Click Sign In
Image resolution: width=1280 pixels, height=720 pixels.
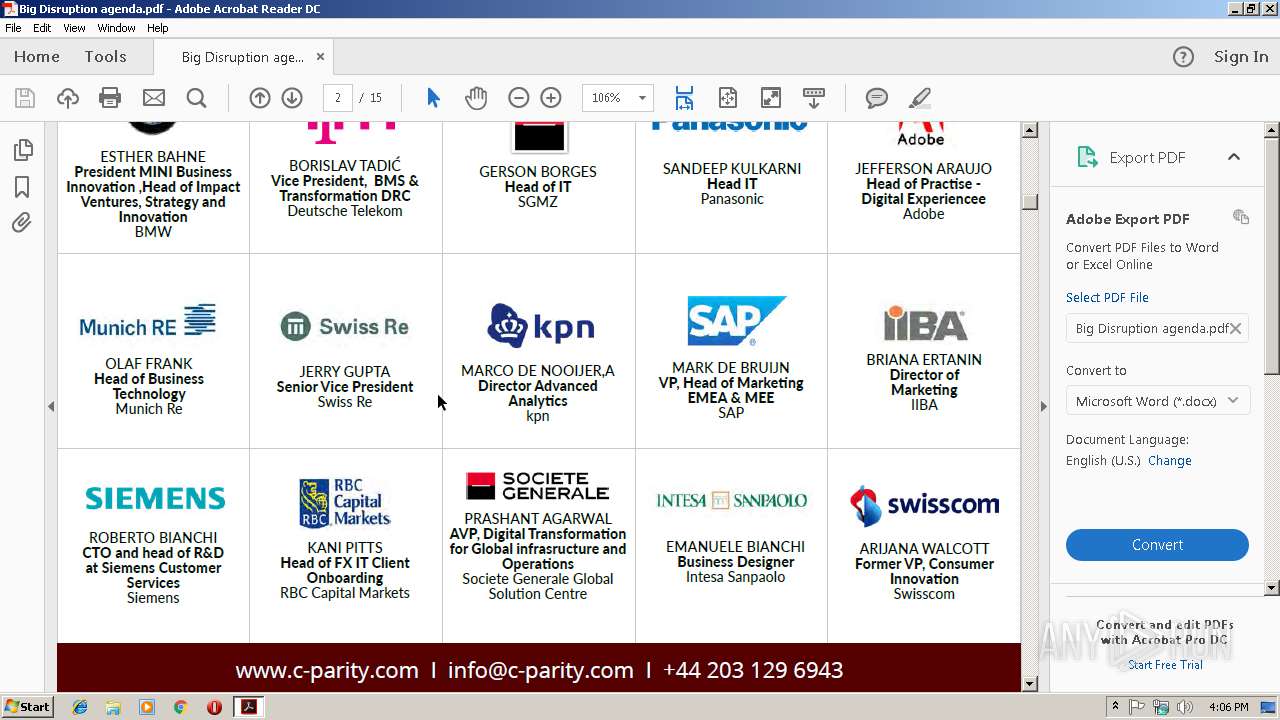coord(1241,57)
